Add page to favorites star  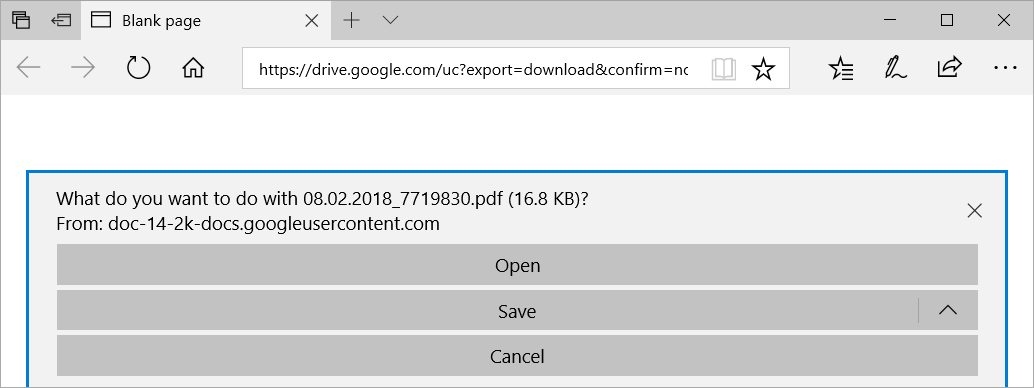click(763, 69)
